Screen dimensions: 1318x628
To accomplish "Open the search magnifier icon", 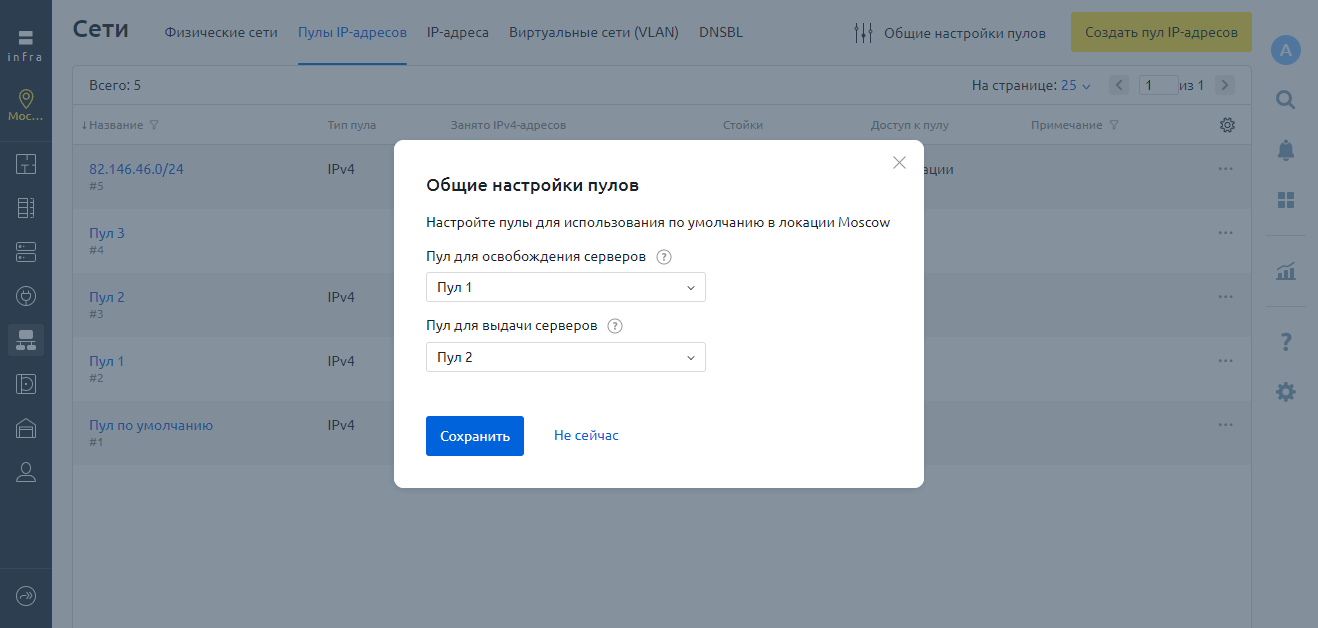I will point(1286,100).
